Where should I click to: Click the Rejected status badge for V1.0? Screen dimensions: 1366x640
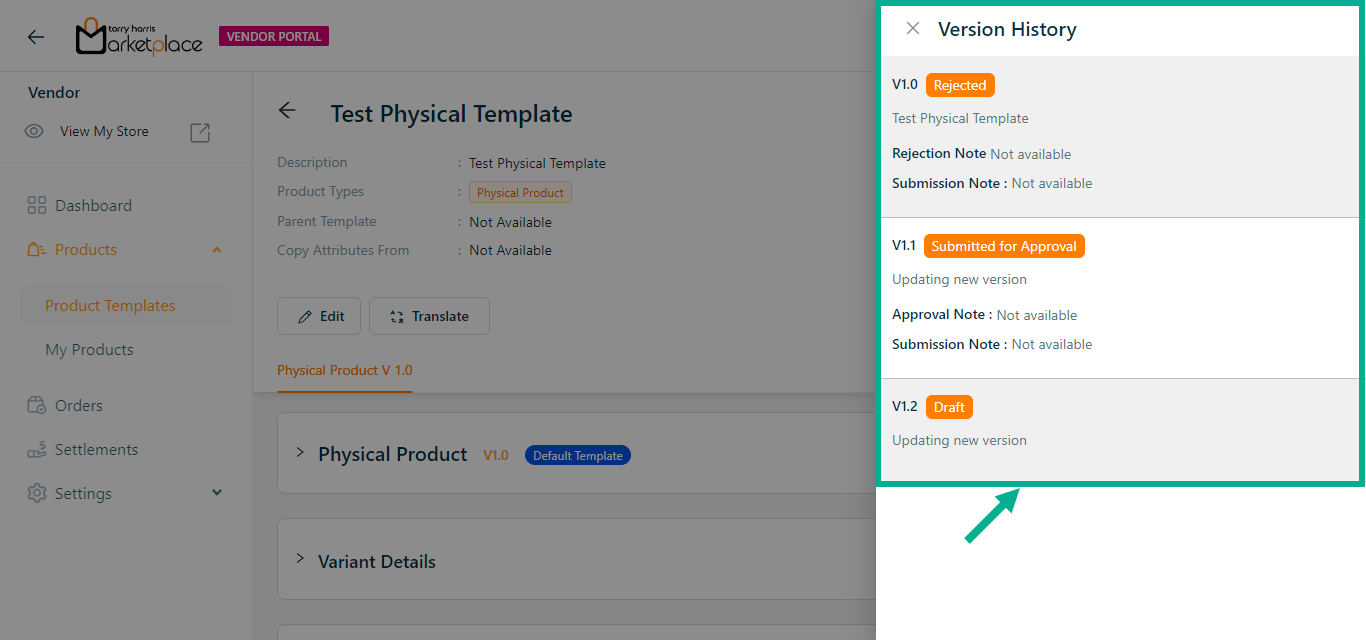[x=960, y=85]
